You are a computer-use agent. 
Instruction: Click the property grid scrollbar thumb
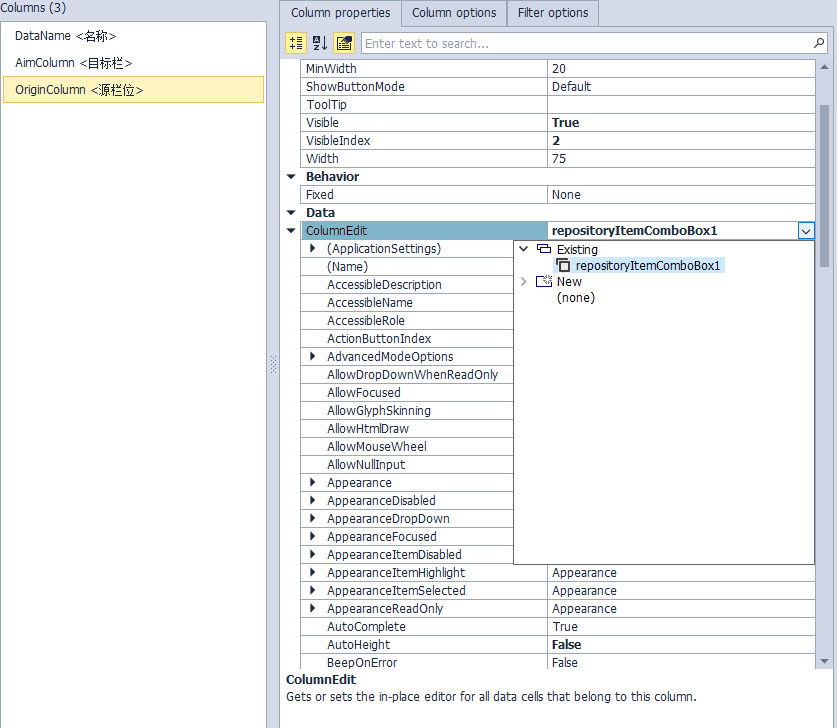pyautogui.click(x=824, y=186)
